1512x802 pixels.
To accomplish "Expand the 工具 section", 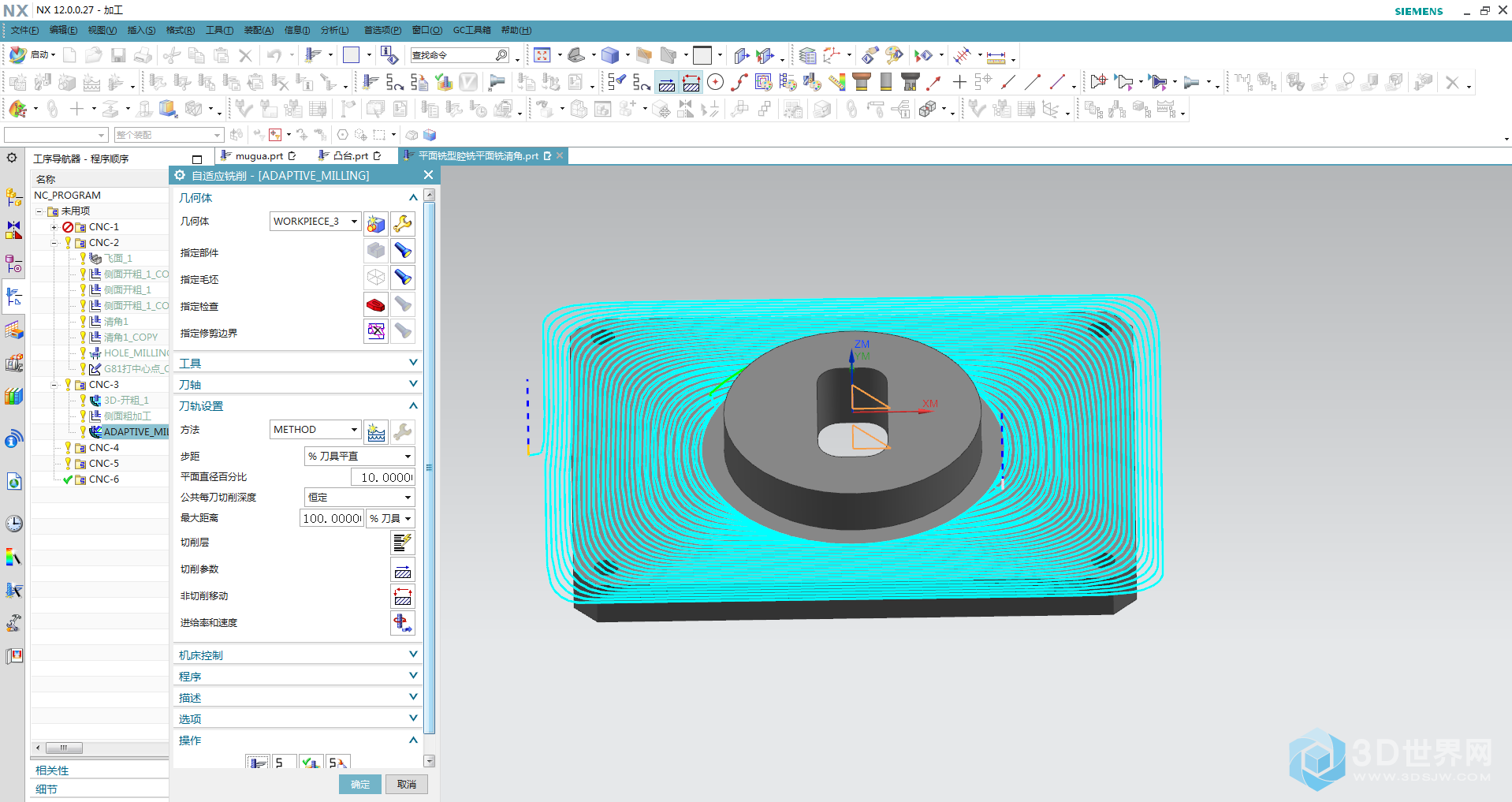I will [x=413, y=363].
